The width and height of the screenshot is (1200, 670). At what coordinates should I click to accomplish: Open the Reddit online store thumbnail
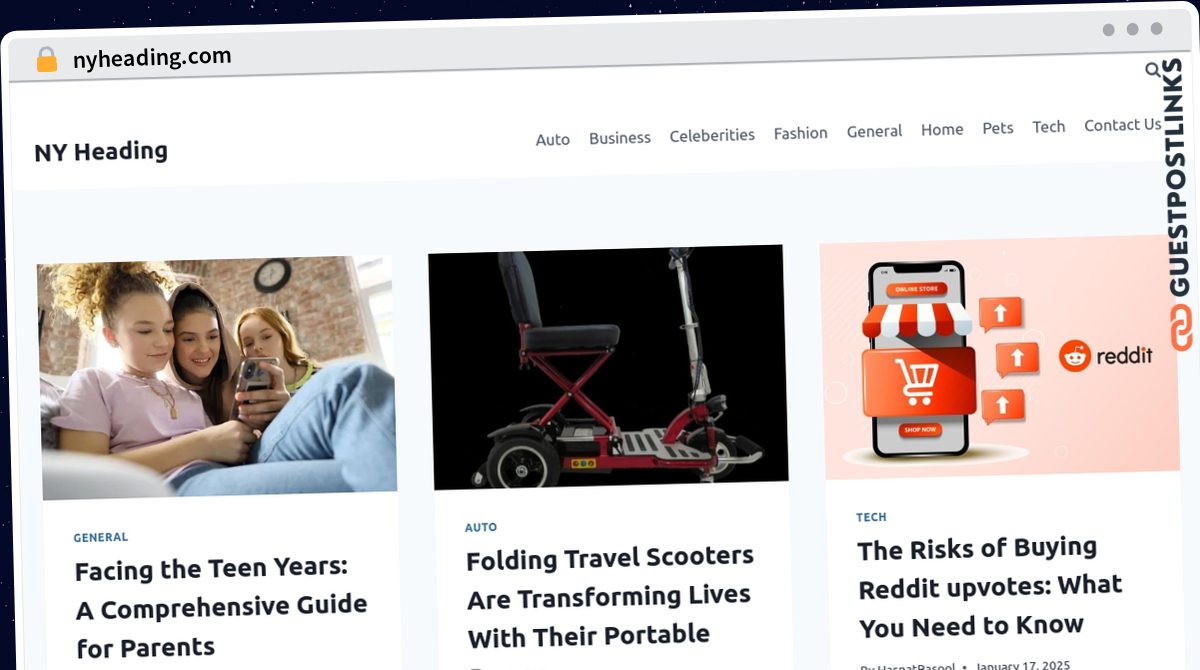click(1000, 358)
